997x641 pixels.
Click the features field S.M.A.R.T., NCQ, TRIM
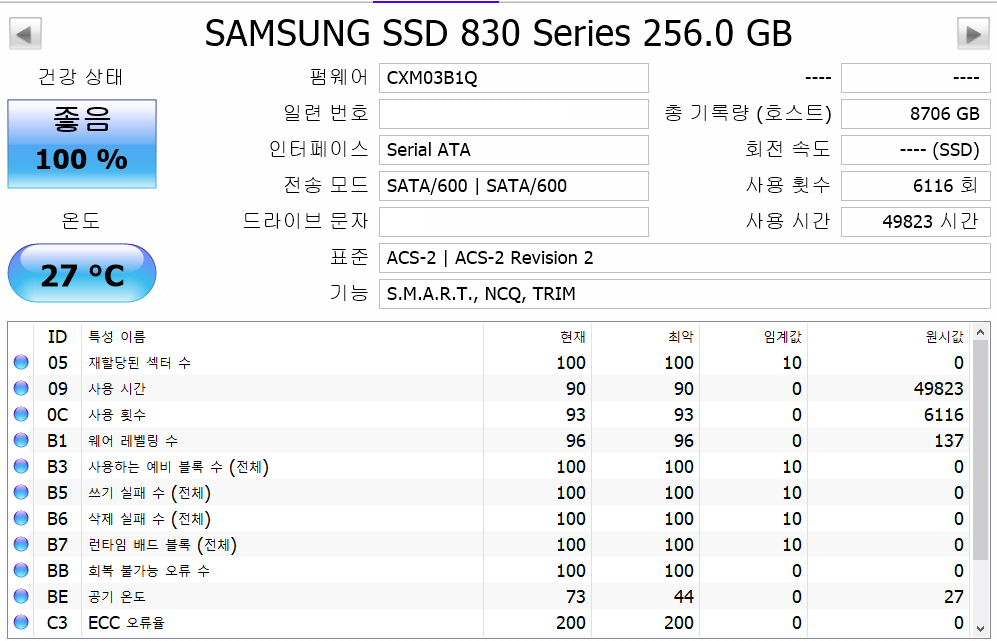(683, 294)
